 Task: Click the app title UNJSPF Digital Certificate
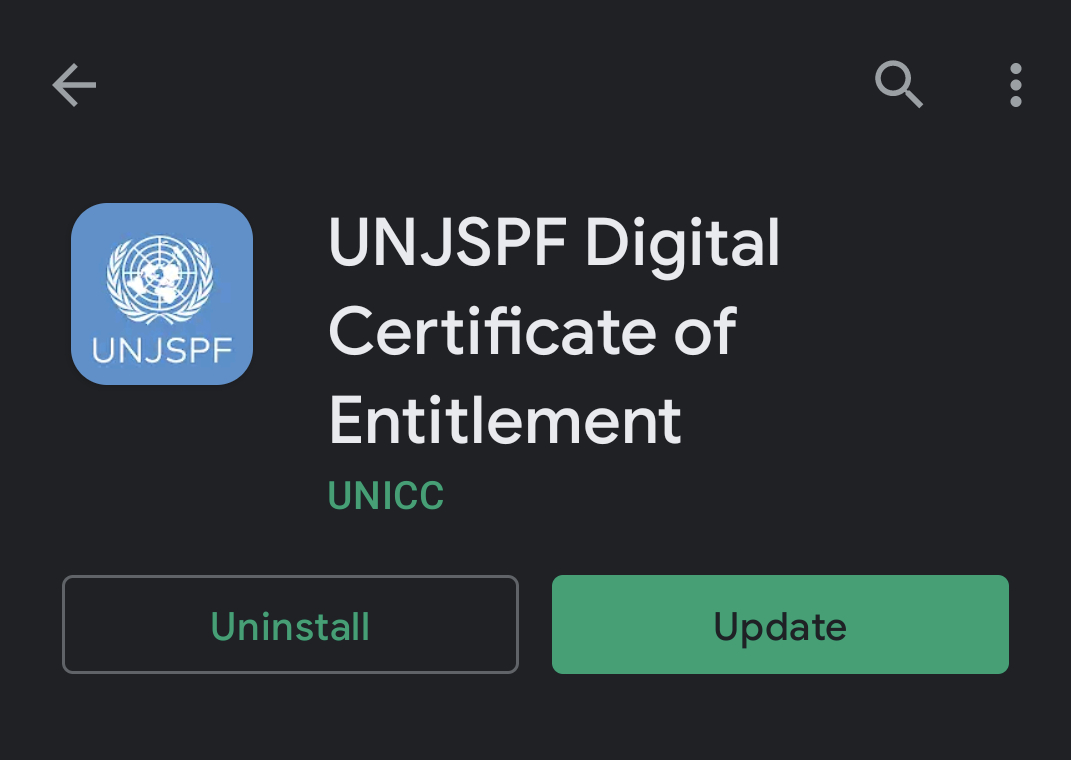coord(553,331)
